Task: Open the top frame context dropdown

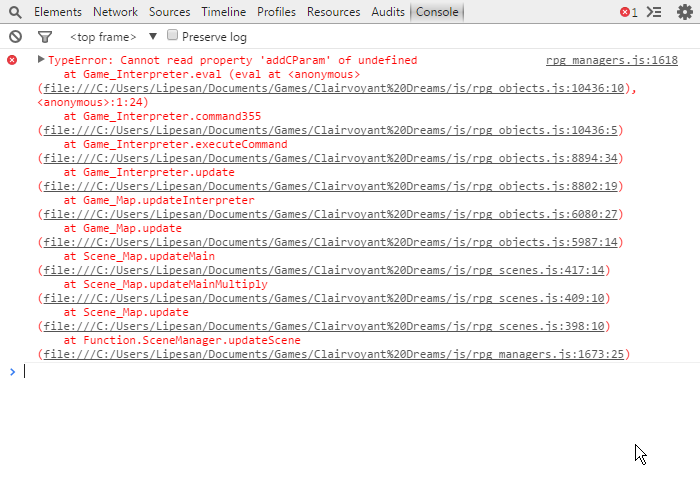Action: tap(113, 37)
